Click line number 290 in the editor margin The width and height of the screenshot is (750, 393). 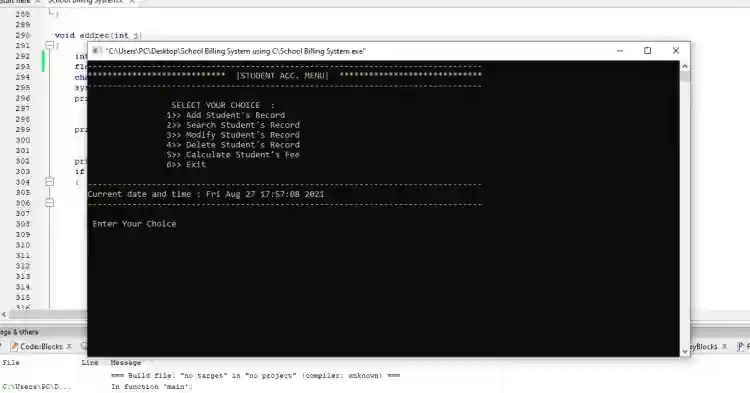tap(22, 35)
